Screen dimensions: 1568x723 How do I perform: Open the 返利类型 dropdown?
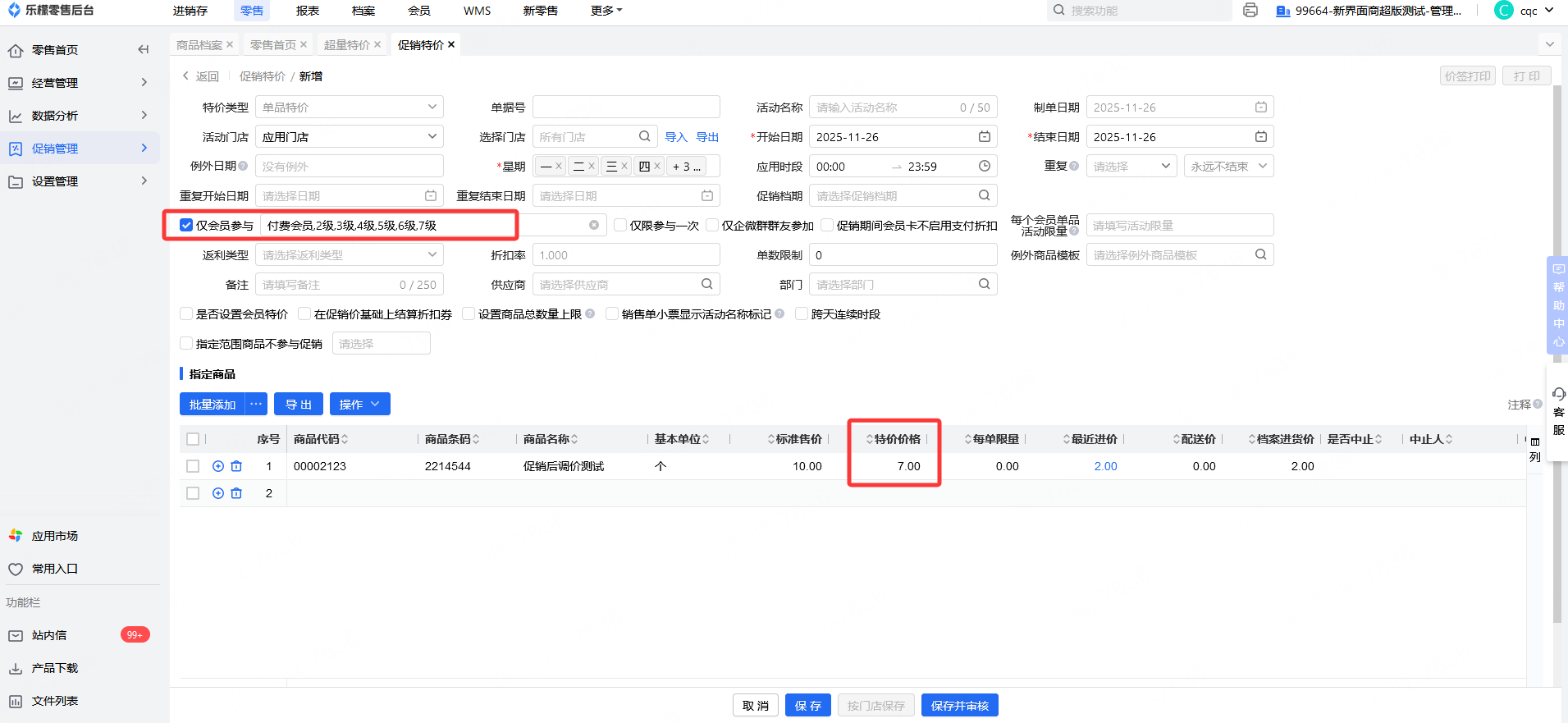click(349, 255)
